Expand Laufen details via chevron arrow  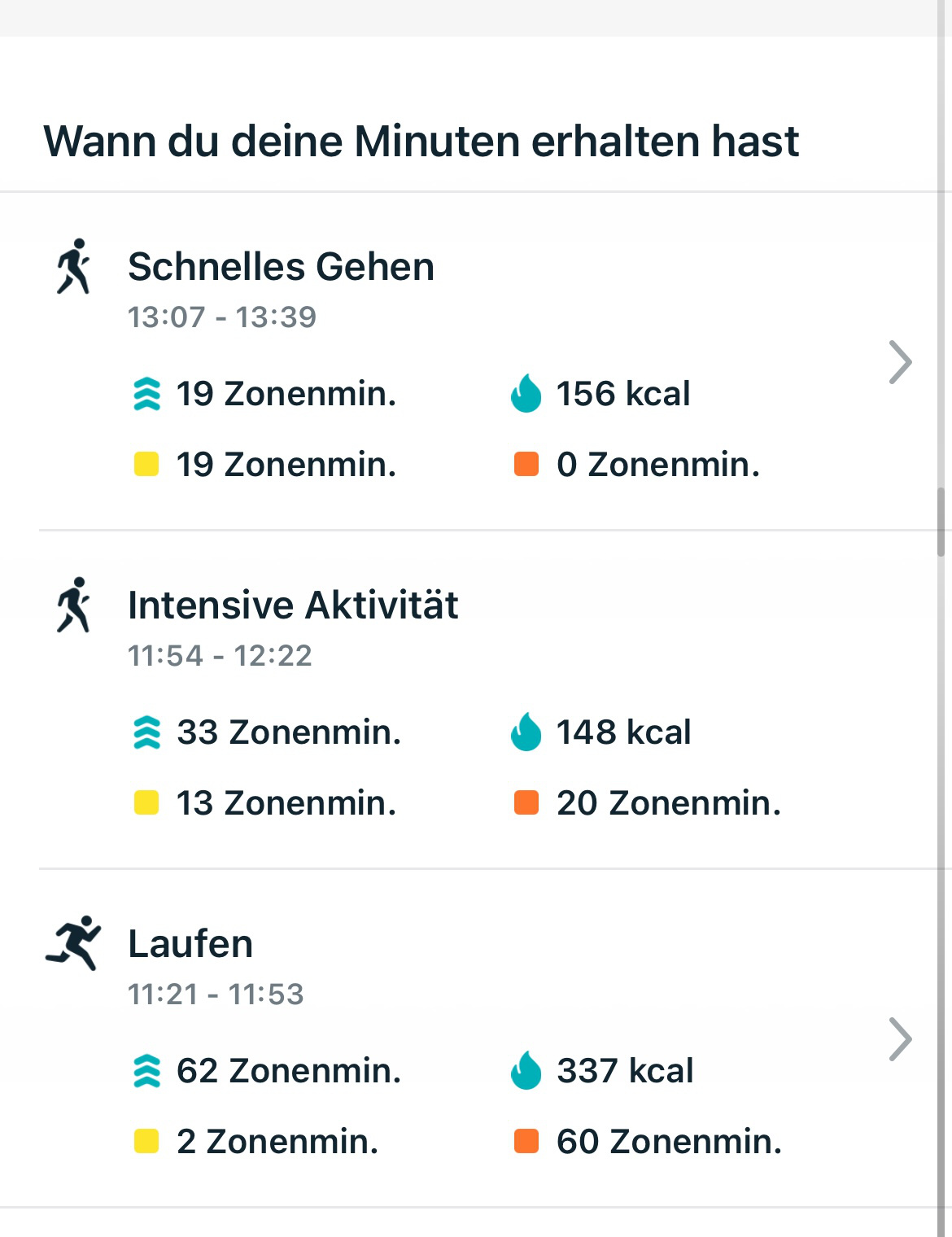900,1039
